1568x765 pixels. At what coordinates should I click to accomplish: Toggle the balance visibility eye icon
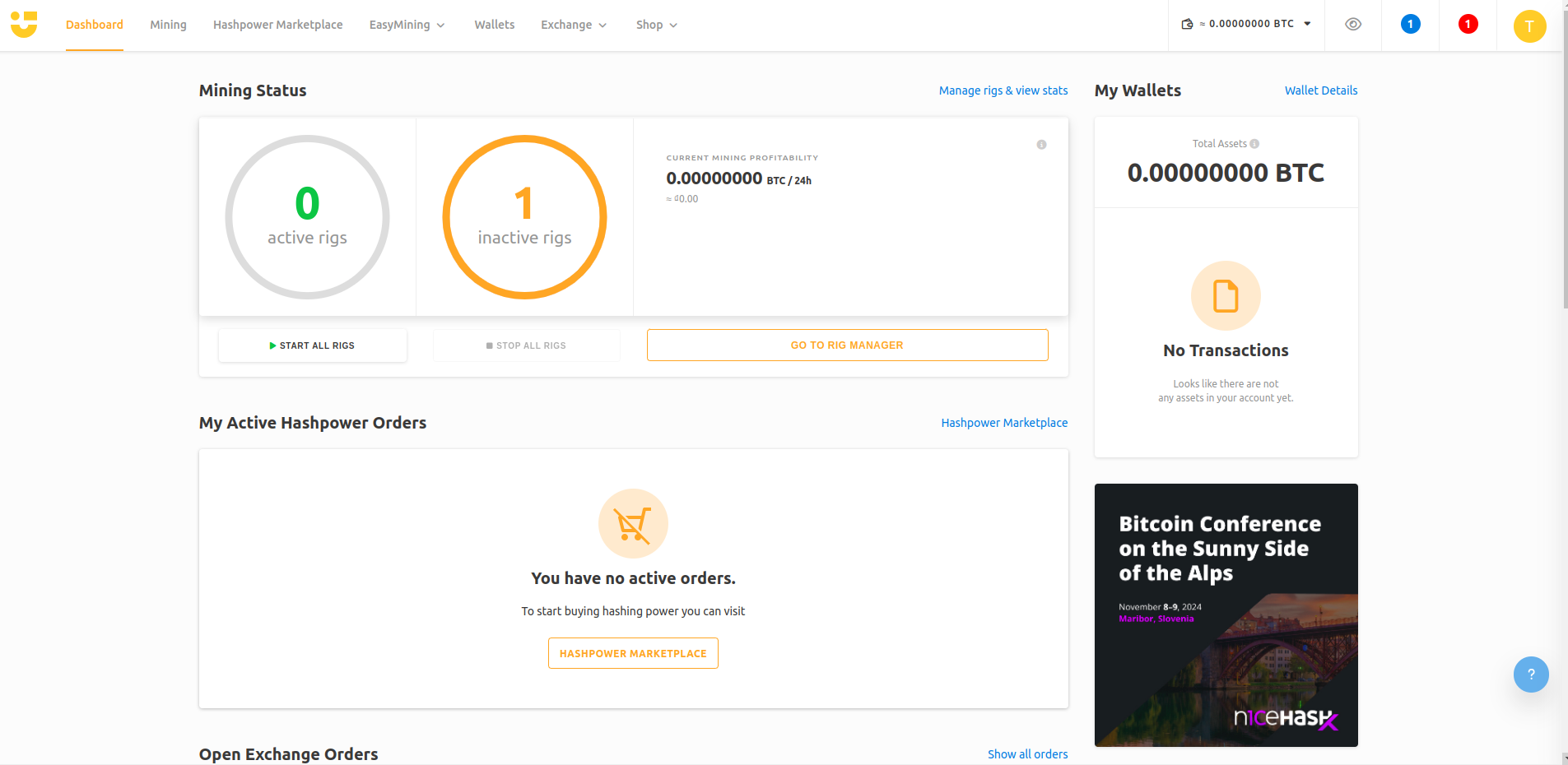pos(1352,25)
